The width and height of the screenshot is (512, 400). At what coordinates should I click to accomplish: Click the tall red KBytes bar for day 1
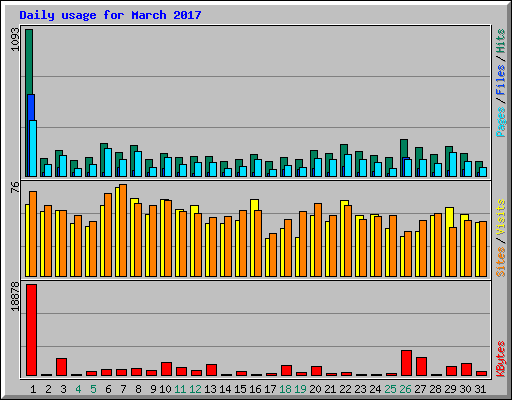(32, 330)
